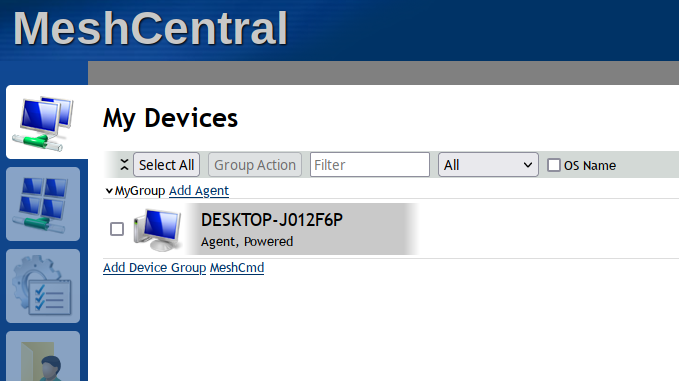Open the My Devices sidebar icon
This screenshot has height=381, width=679.
pyautogui.click(x=43, y=123)
